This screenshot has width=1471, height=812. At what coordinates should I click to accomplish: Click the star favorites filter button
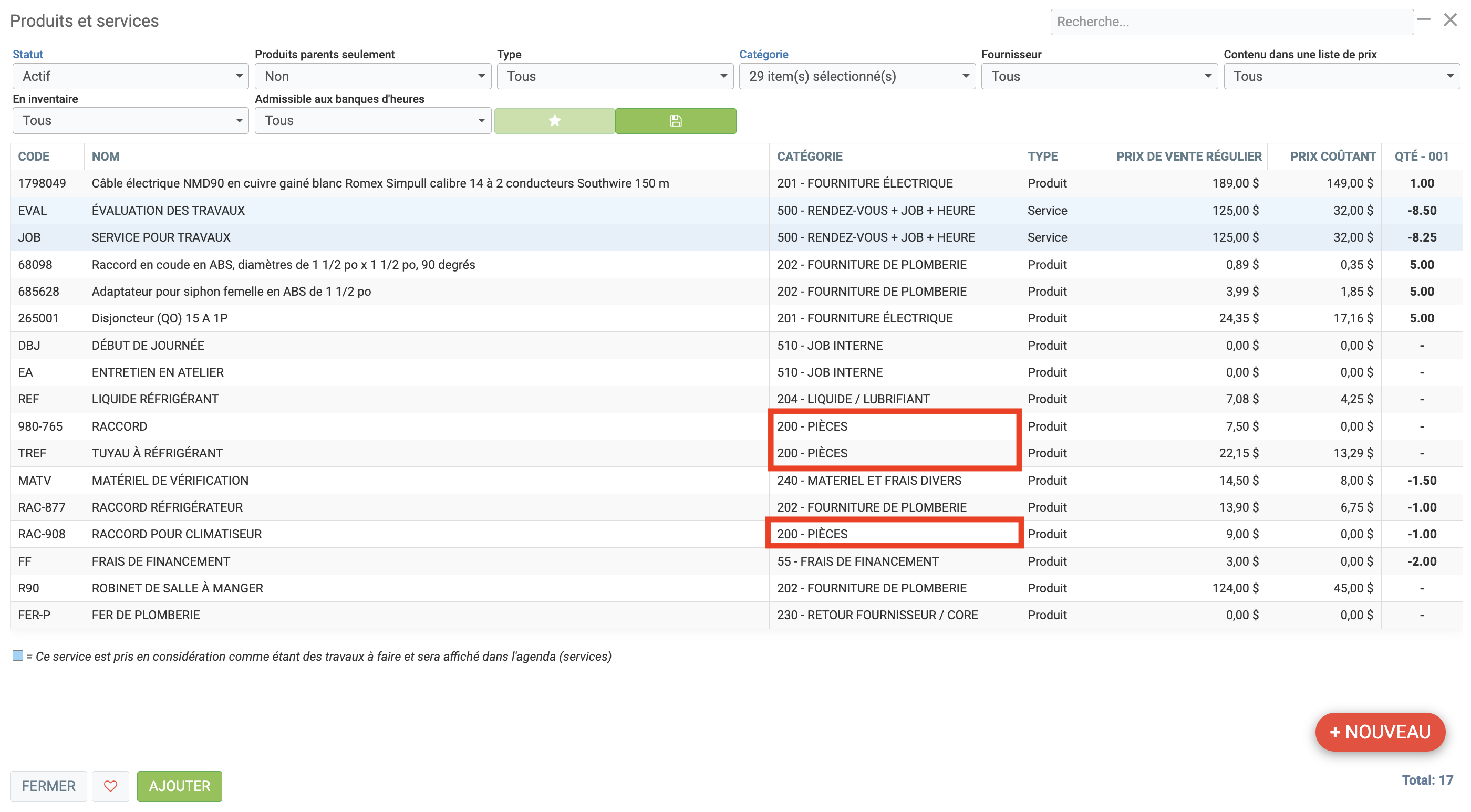(x=554, y=120)
